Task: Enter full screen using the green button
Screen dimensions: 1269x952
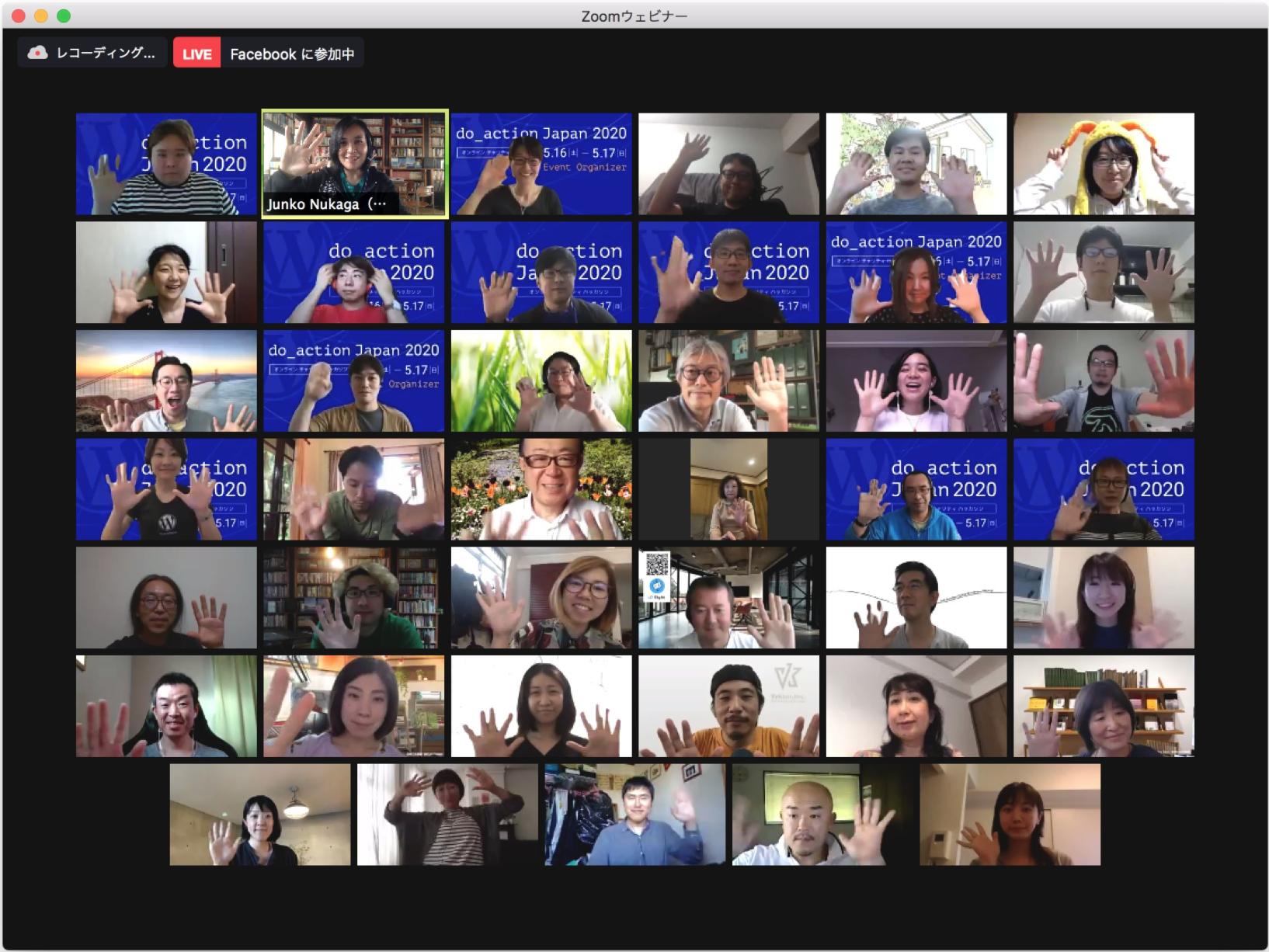Action: click(x=64, y=16)
